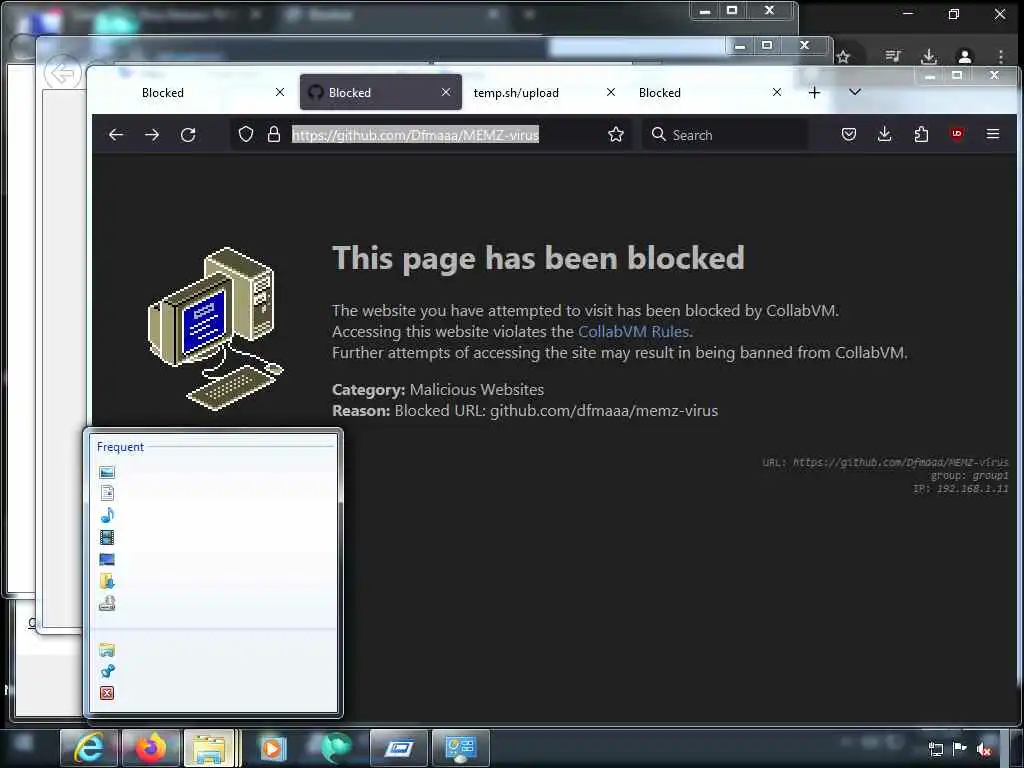Screen dimensions: 1024x768
Task: Click the Windows Start button
Action: coord(24,744)
